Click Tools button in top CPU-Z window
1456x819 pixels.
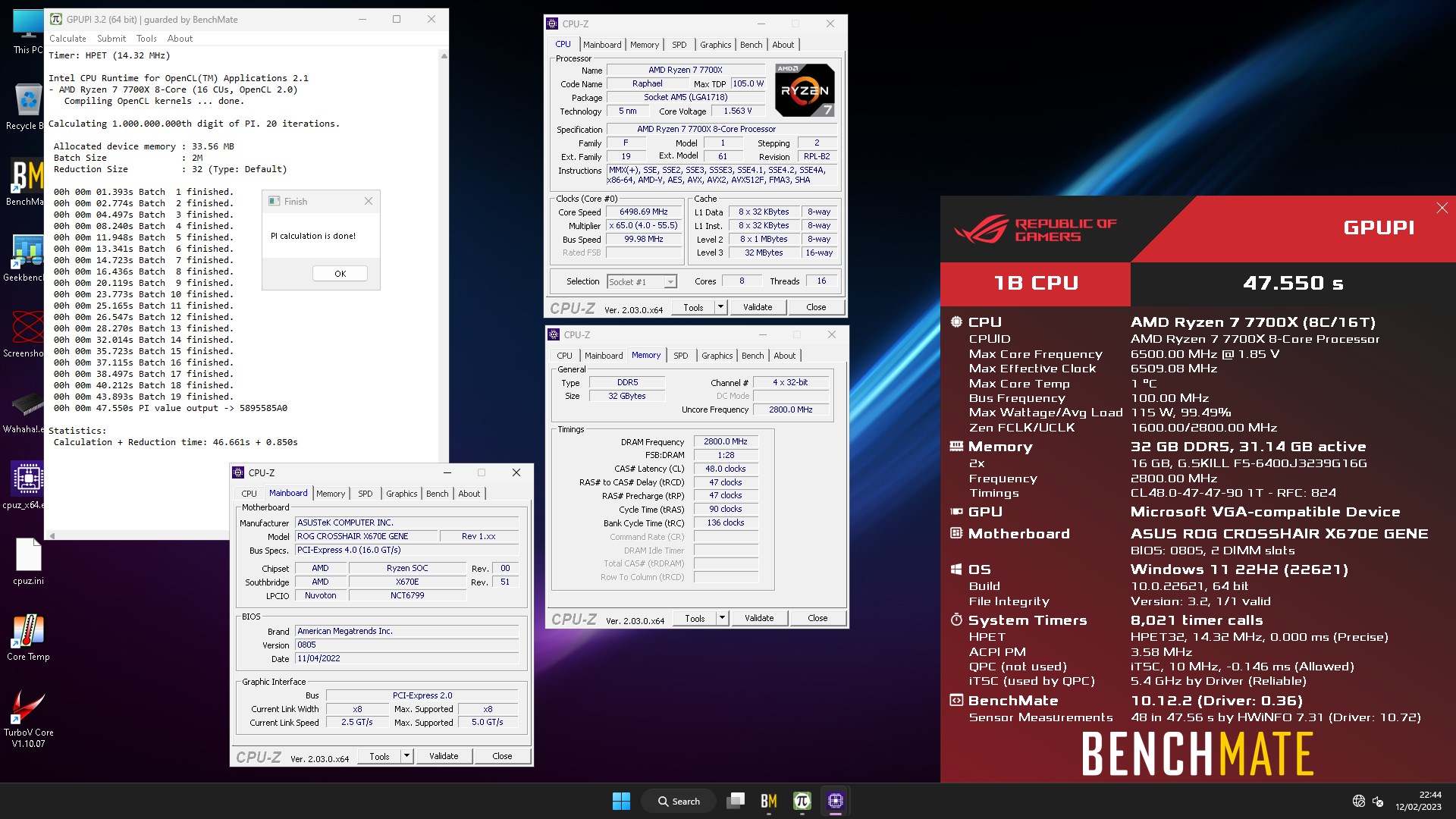click(x=693, y=307)
